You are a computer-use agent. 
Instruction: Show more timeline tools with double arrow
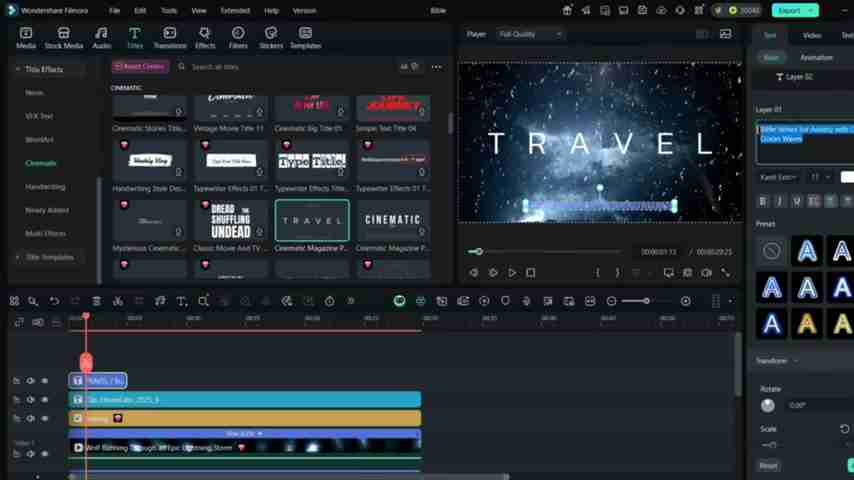(x=351, y=301)
